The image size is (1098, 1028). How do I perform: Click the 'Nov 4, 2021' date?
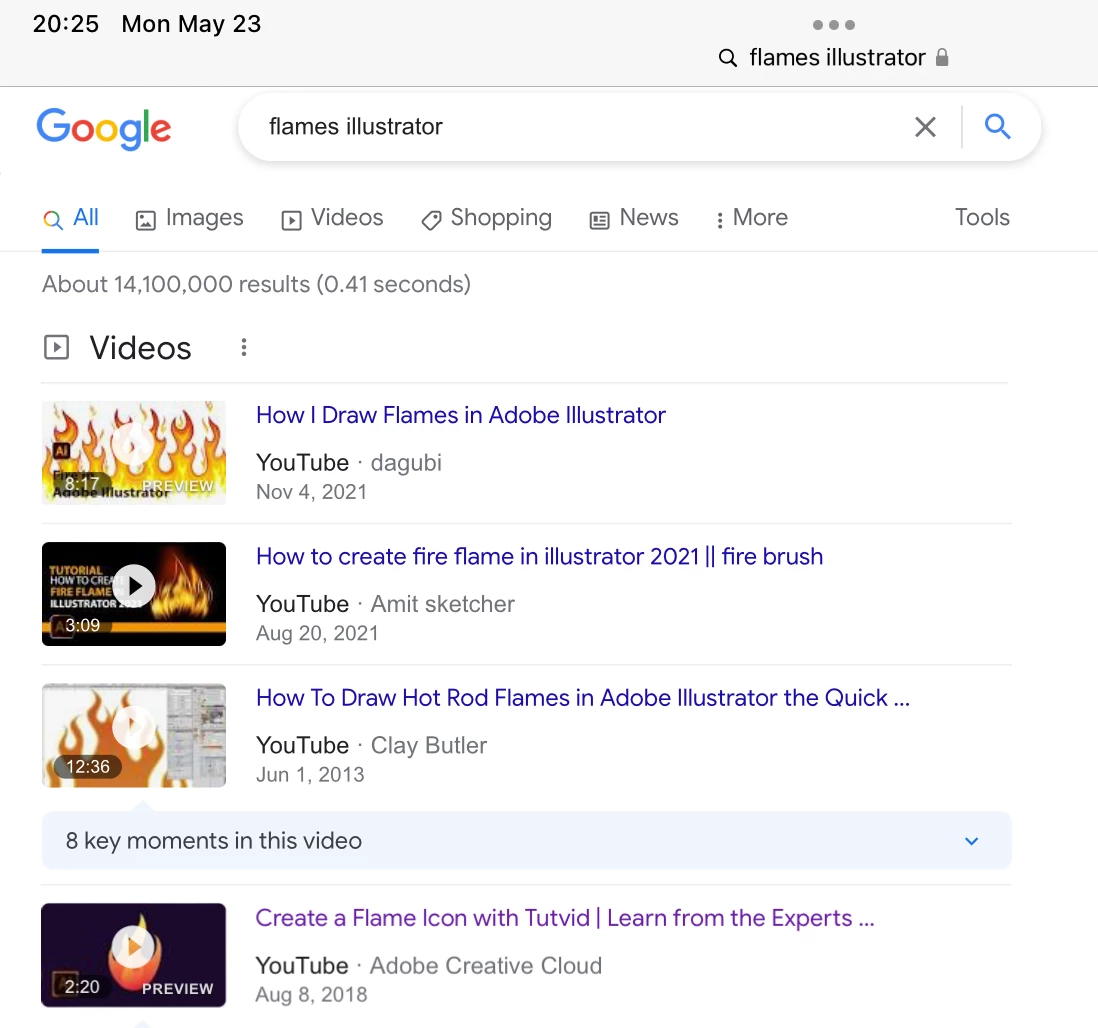[x=312, y=492]
